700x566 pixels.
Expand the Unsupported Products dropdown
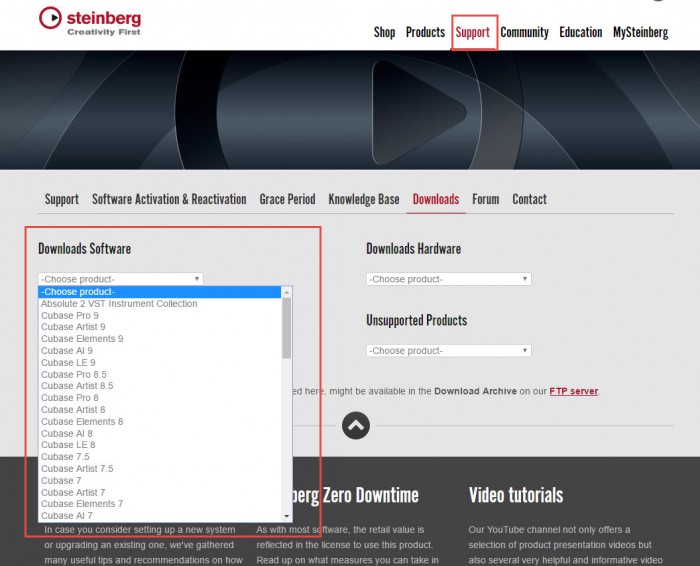click(x=449, y=350)
